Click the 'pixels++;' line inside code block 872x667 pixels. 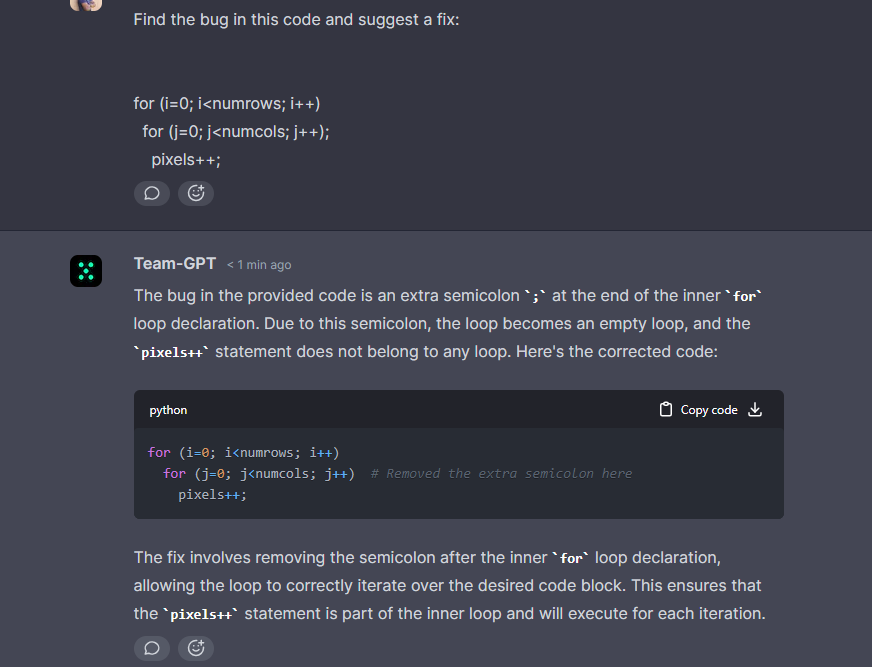coord(212,495)
